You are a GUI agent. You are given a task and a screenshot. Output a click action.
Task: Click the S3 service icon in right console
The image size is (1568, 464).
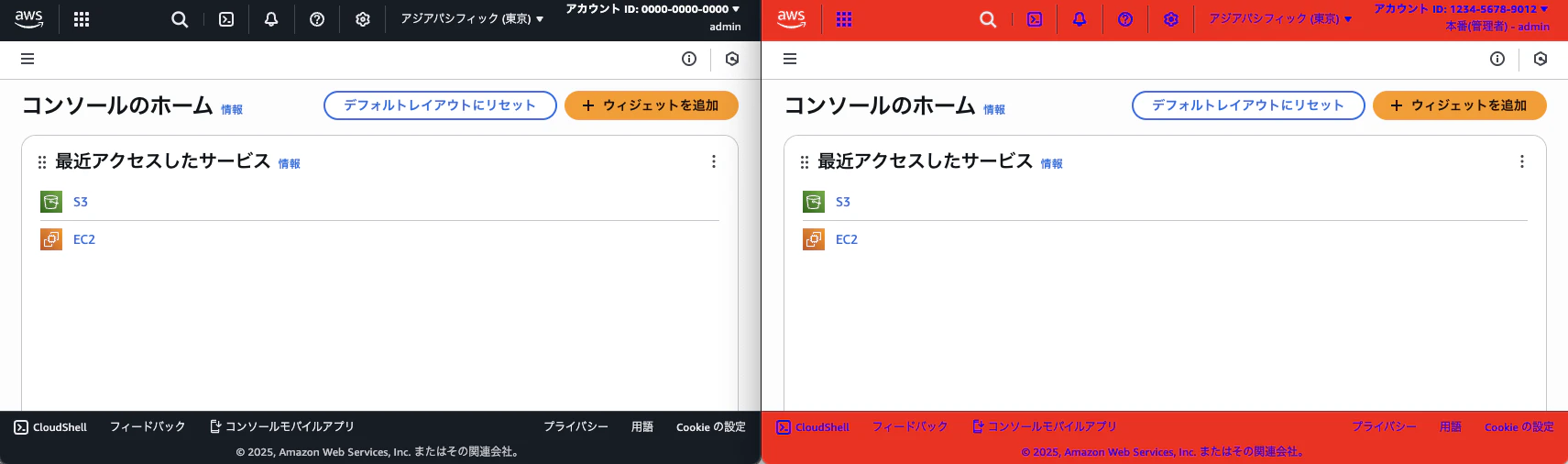(814, 202)
